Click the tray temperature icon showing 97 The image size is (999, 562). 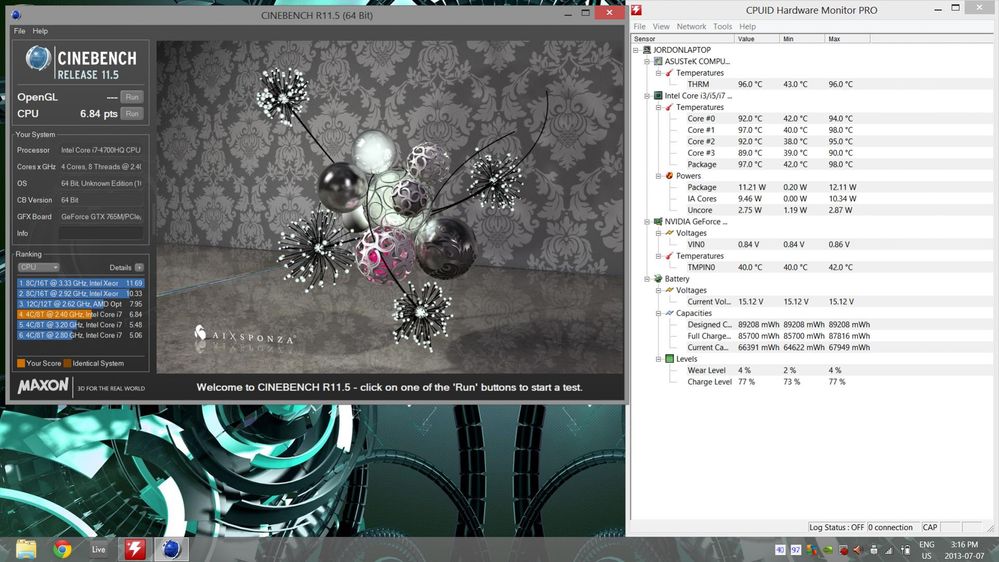795,550
